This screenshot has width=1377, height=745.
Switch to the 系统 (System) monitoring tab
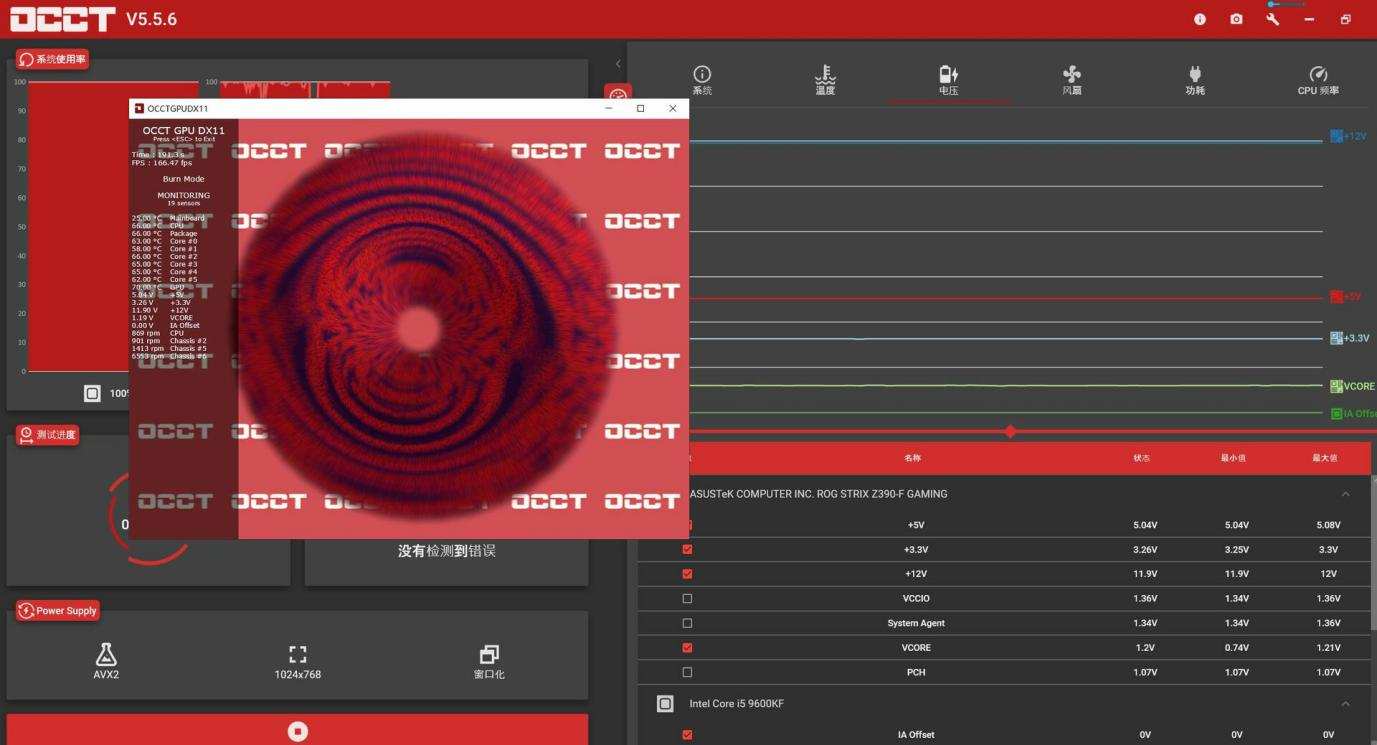[x=702, y=81]
